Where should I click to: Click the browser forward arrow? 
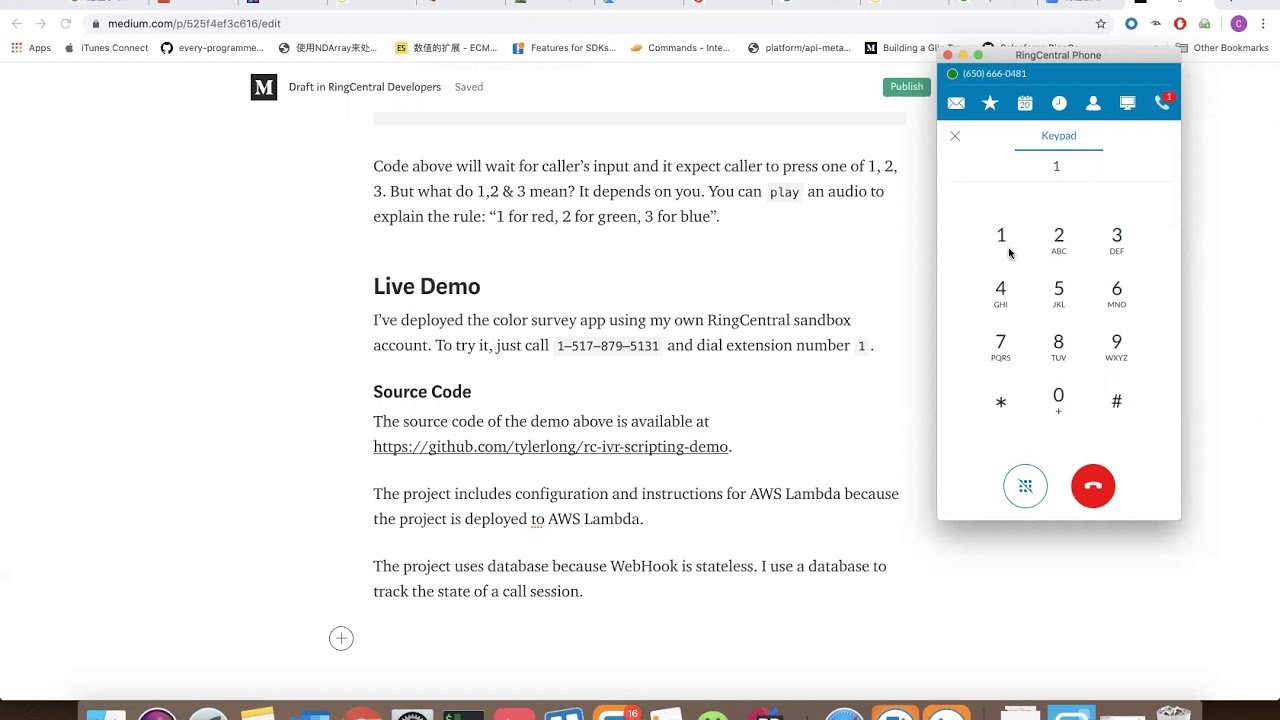tap(41, 23)
